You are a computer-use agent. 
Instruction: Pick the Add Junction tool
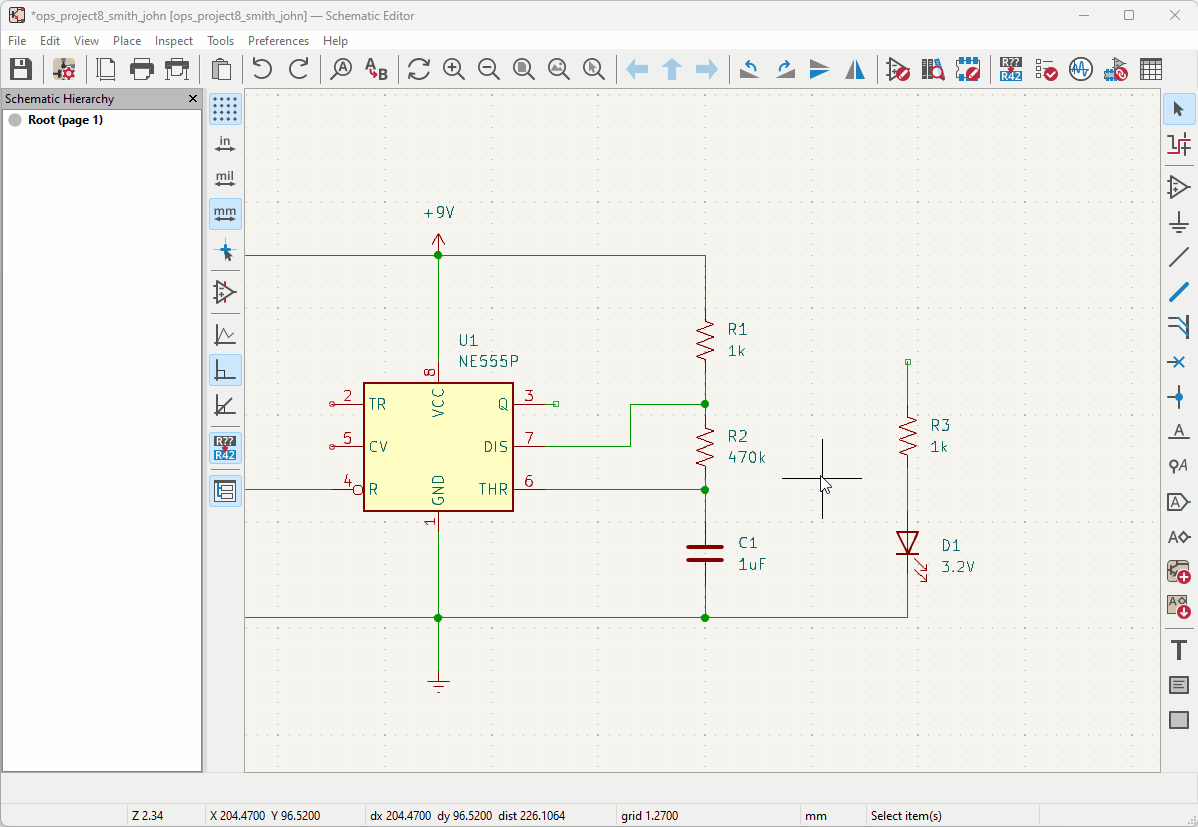tap(1179, 397)
